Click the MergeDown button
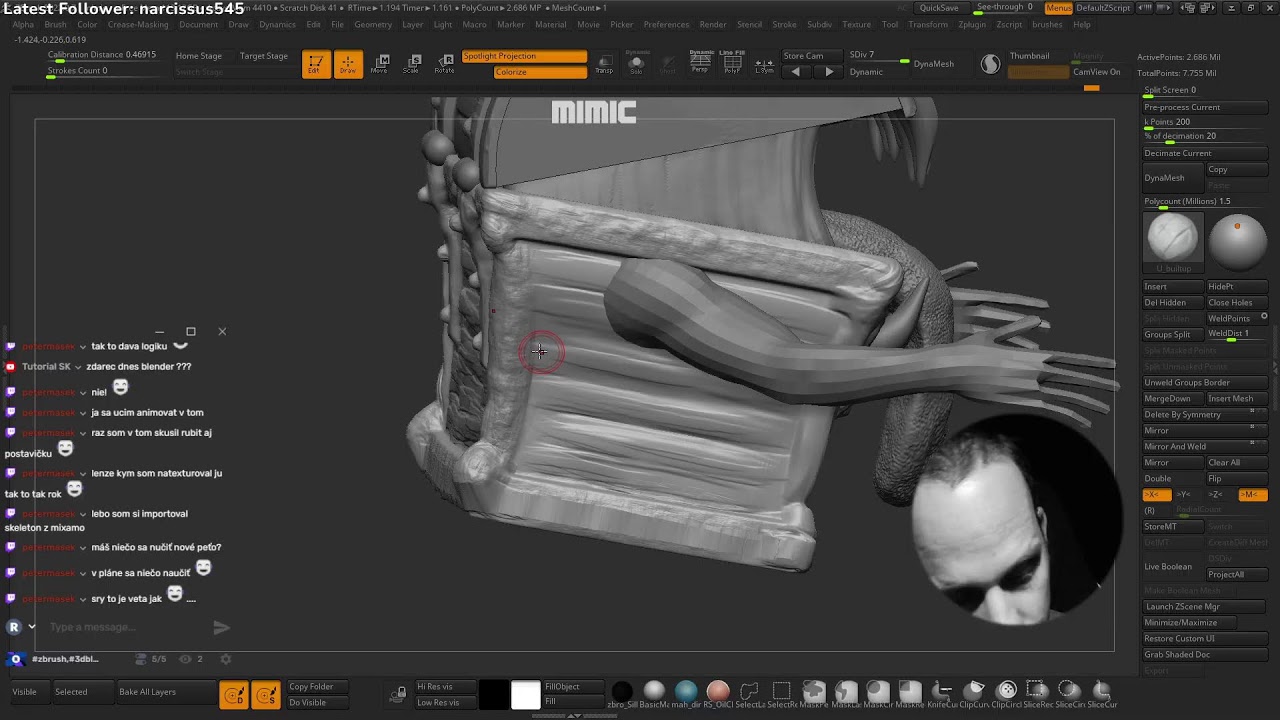Viewport: 1280px width, 720px height. [x=1173, y=398]
